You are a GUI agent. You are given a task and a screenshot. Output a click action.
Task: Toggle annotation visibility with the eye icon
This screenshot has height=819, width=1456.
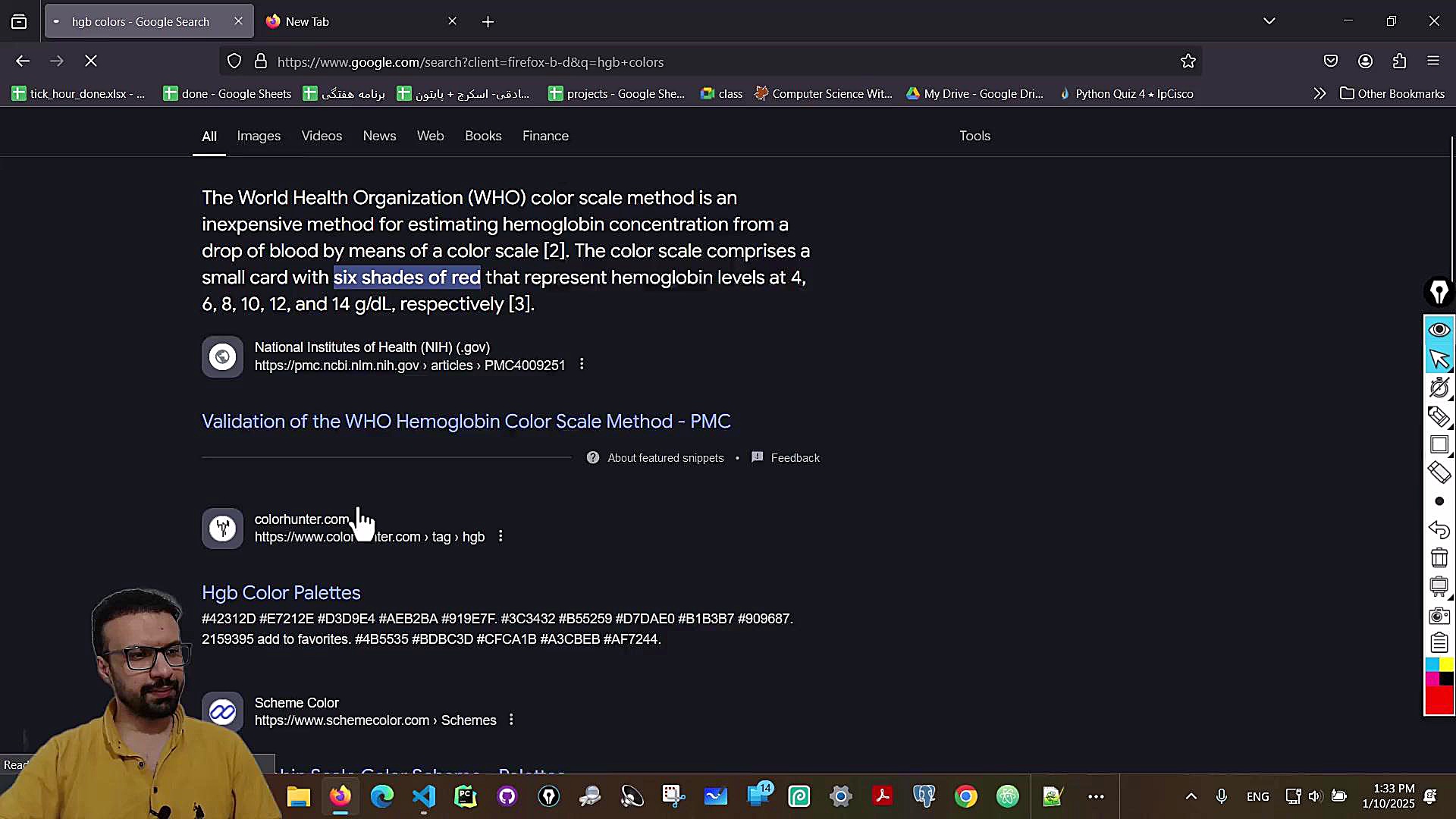(x=1439, y=330)
